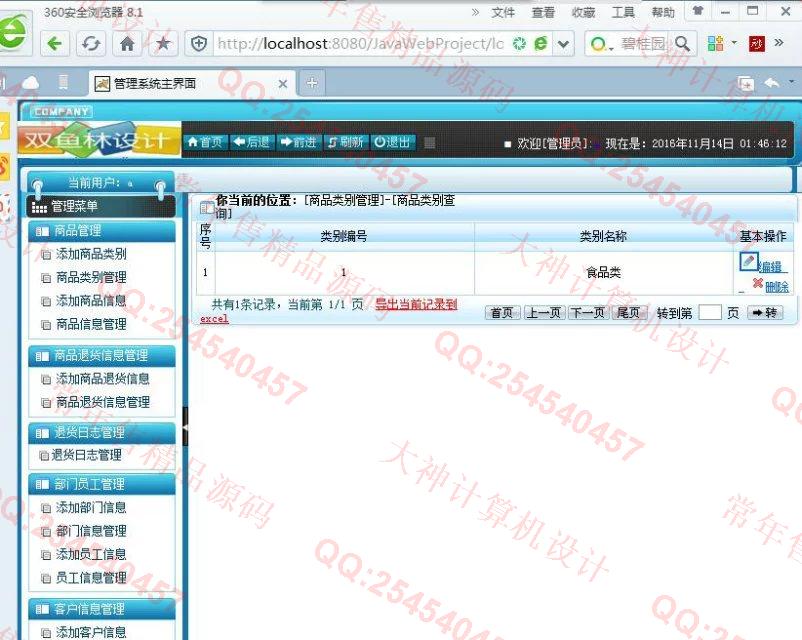Click the 管理菜单 header grid icon
This screenshot has height=640, width=802.
(39, 207)
